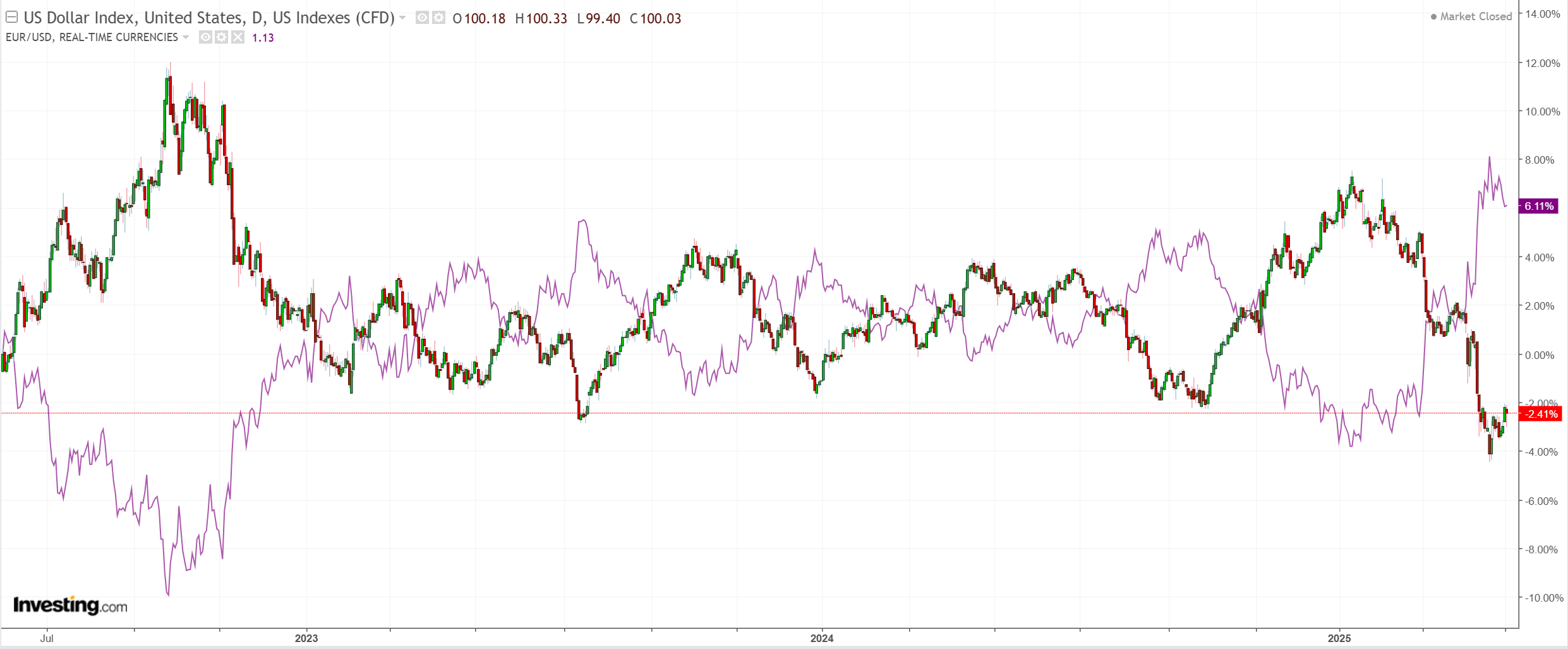The width and height of the screenshot is (1568, 649).
Task: Click the Jul label on time axis
Action: (47, 638)
